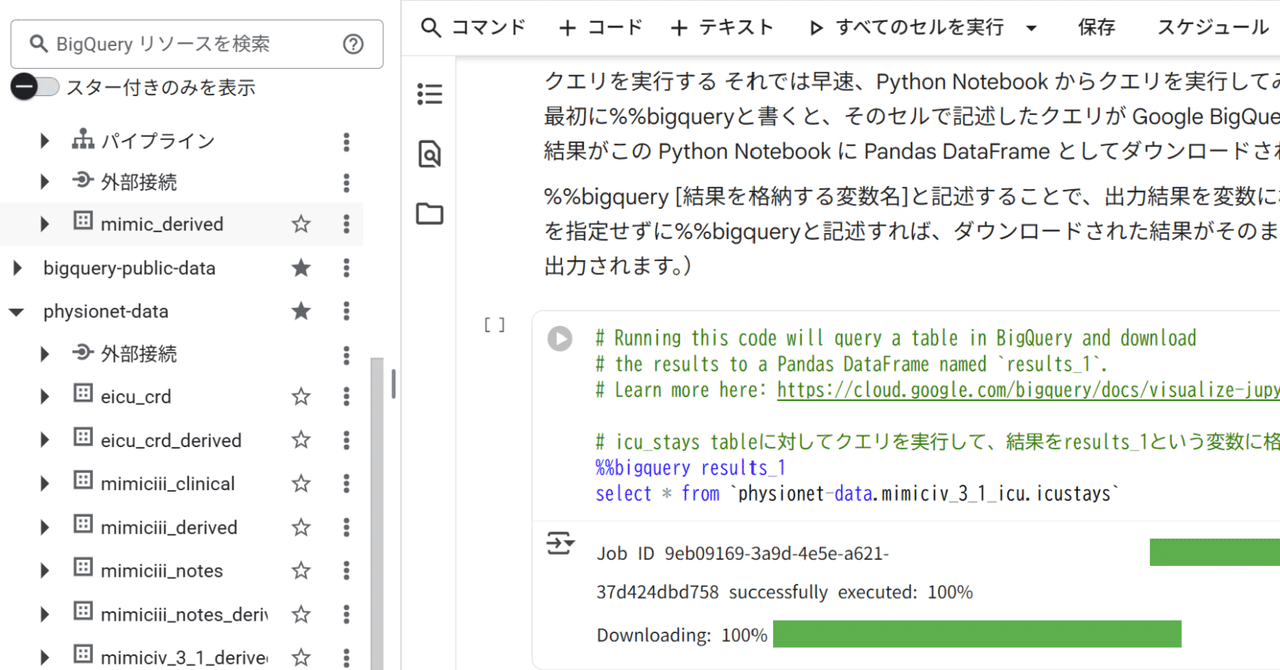The image size is (1280, 670).
Task: Open the three-dot menu for パイプライン
Action: pos(345,141)
